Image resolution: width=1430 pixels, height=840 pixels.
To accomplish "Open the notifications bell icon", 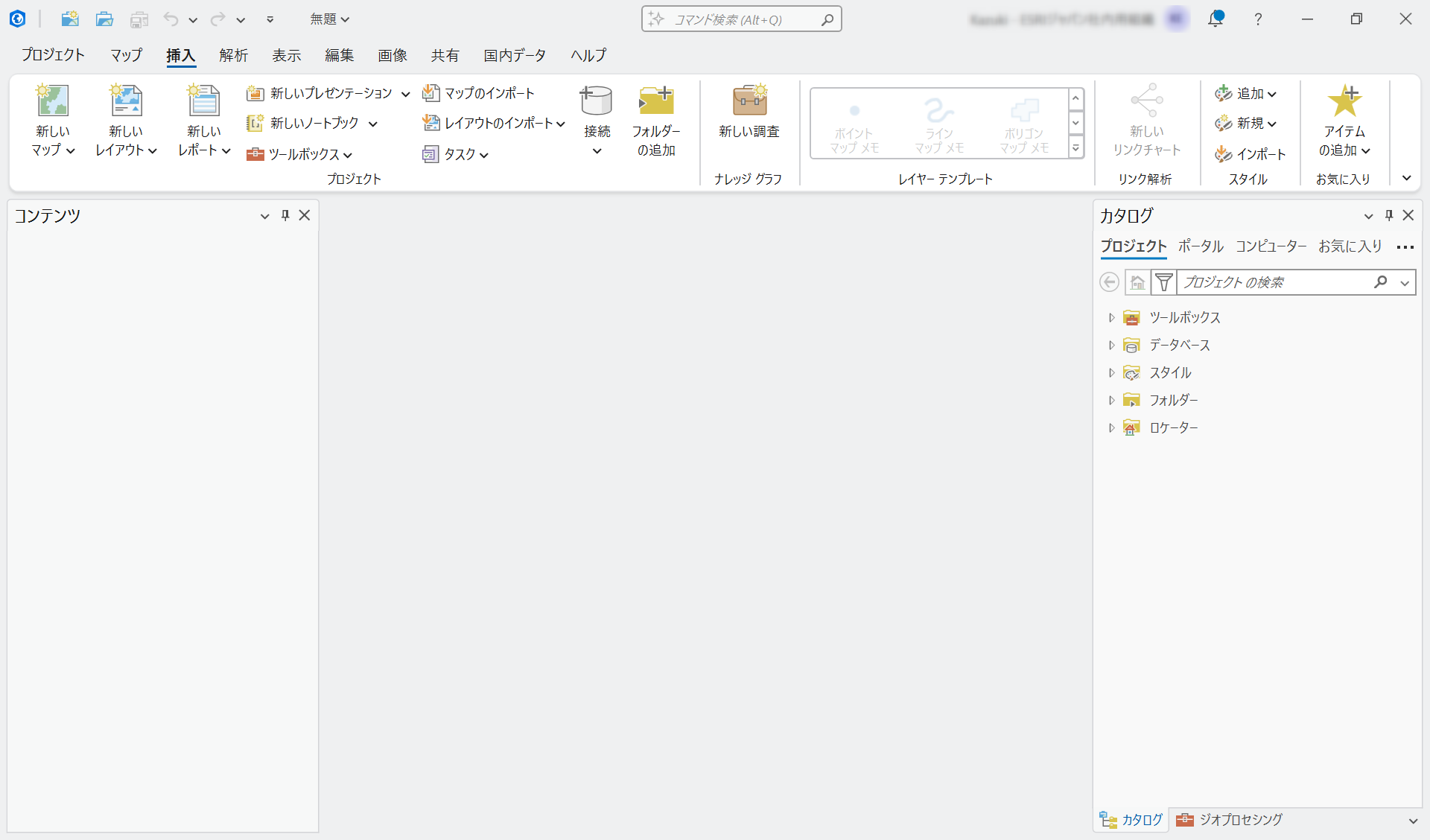I will coord(1216,19).
